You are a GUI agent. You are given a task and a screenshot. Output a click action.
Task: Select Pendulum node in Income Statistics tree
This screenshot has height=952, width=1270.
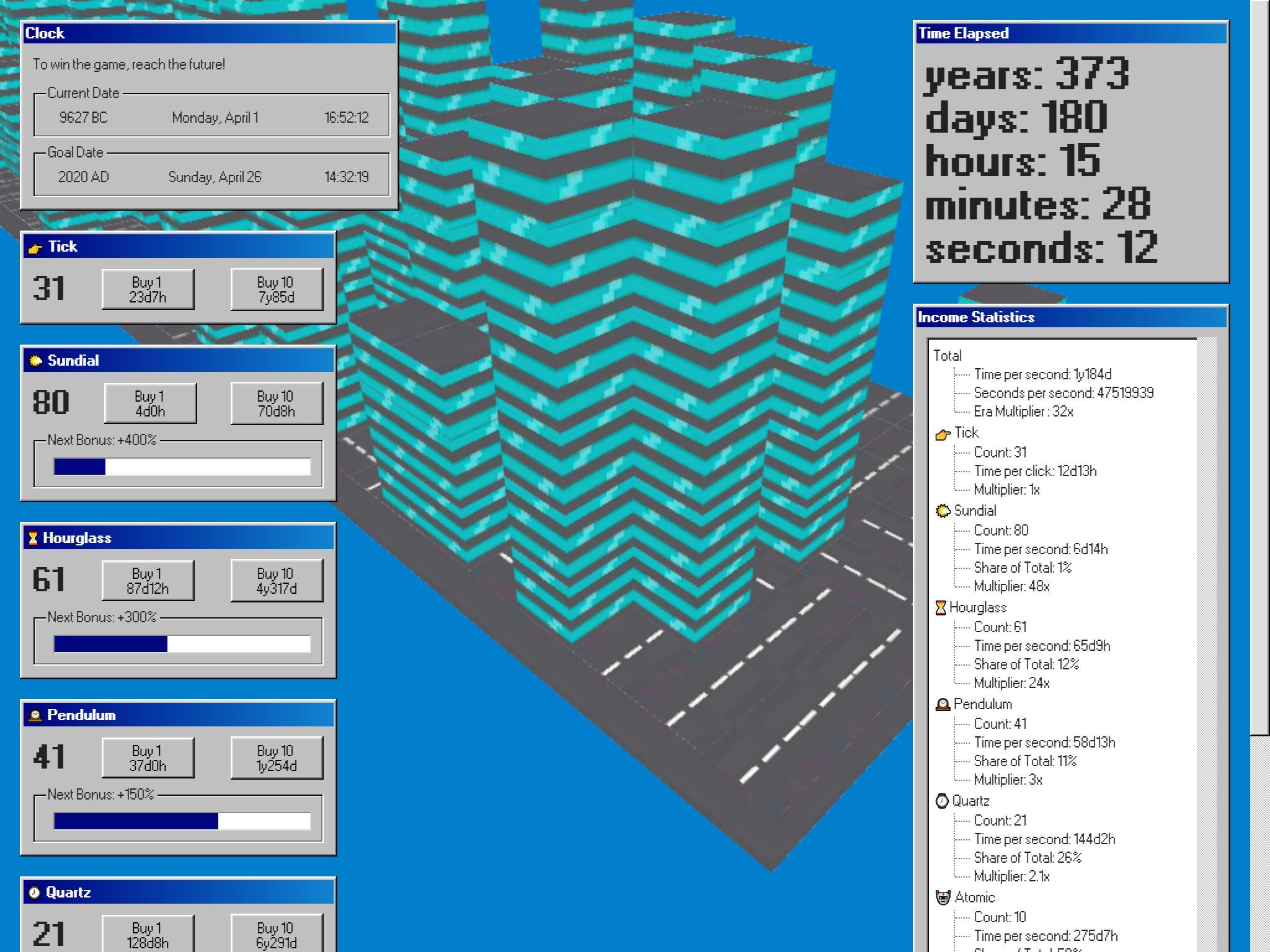[x=982, y=704]
